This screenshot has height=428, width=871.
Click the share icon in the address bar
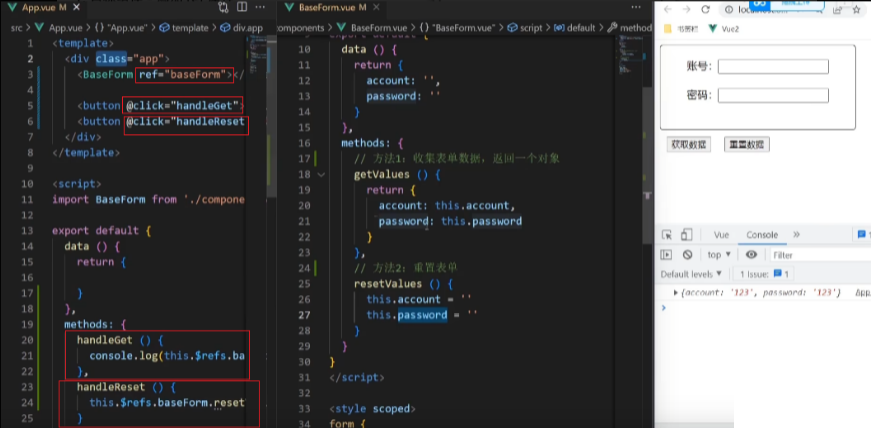(838, 9)
